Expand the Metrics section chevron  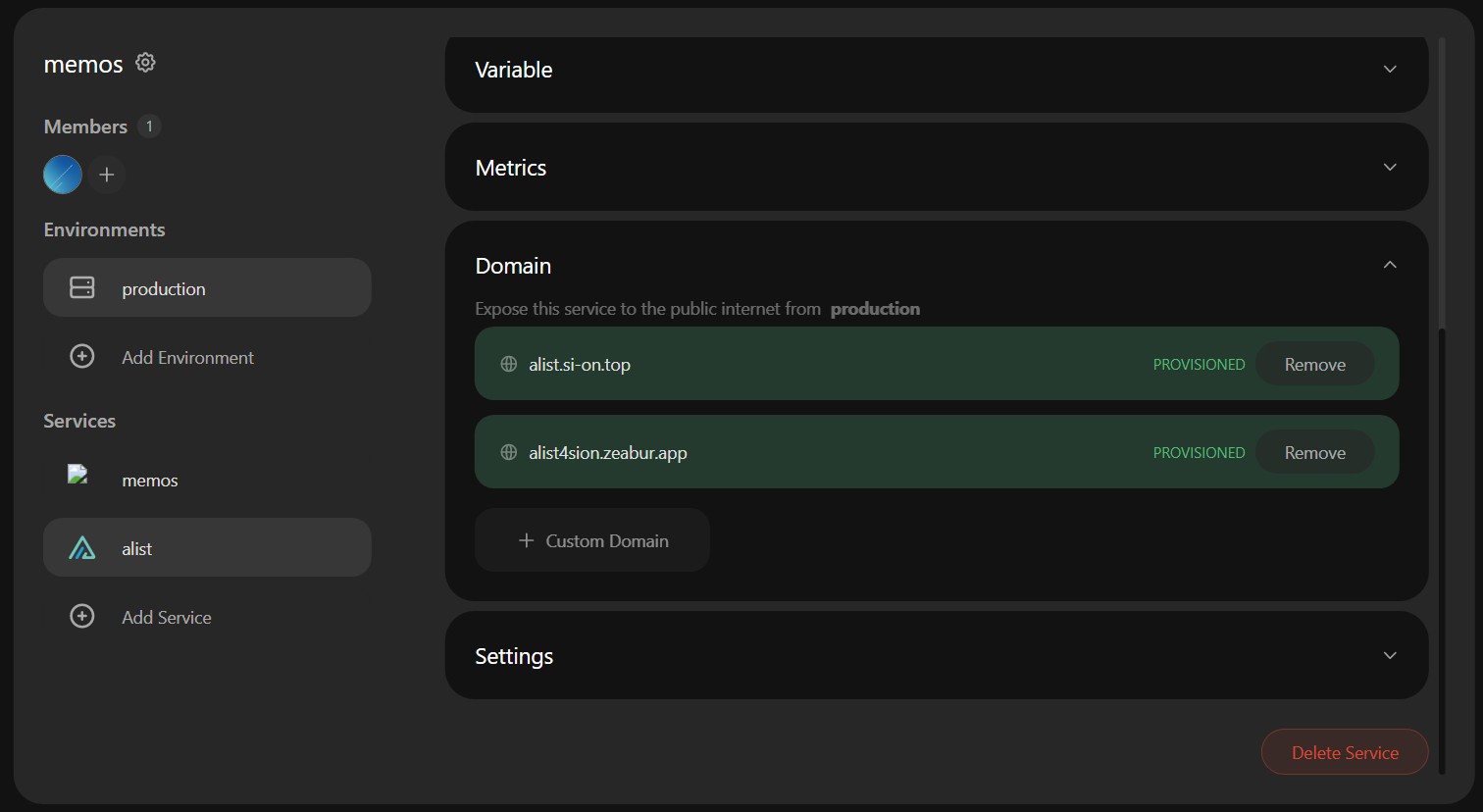pos(1390,167)
